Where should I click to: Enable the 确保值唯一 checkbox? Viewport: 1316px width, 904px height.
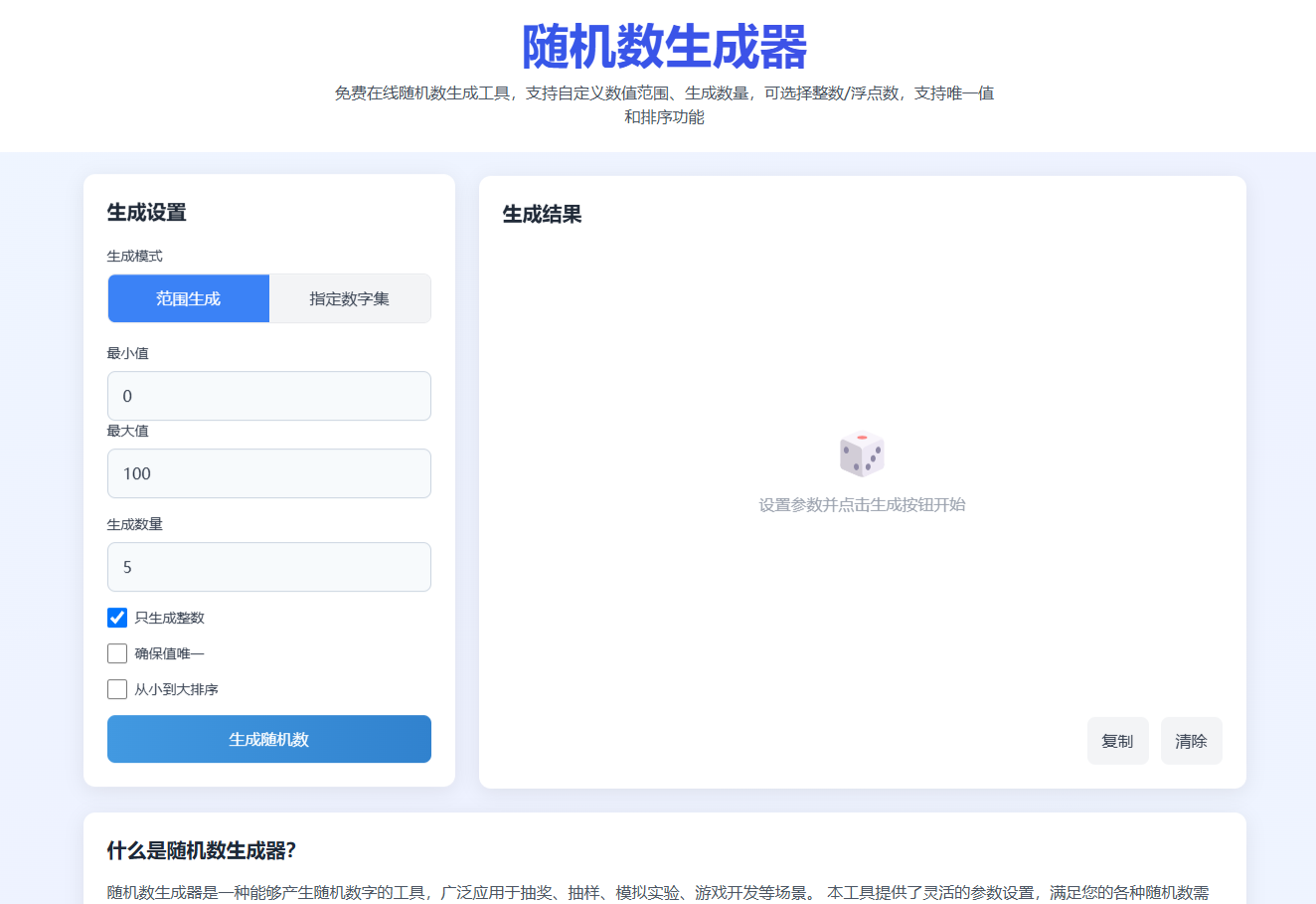(117, 653)
